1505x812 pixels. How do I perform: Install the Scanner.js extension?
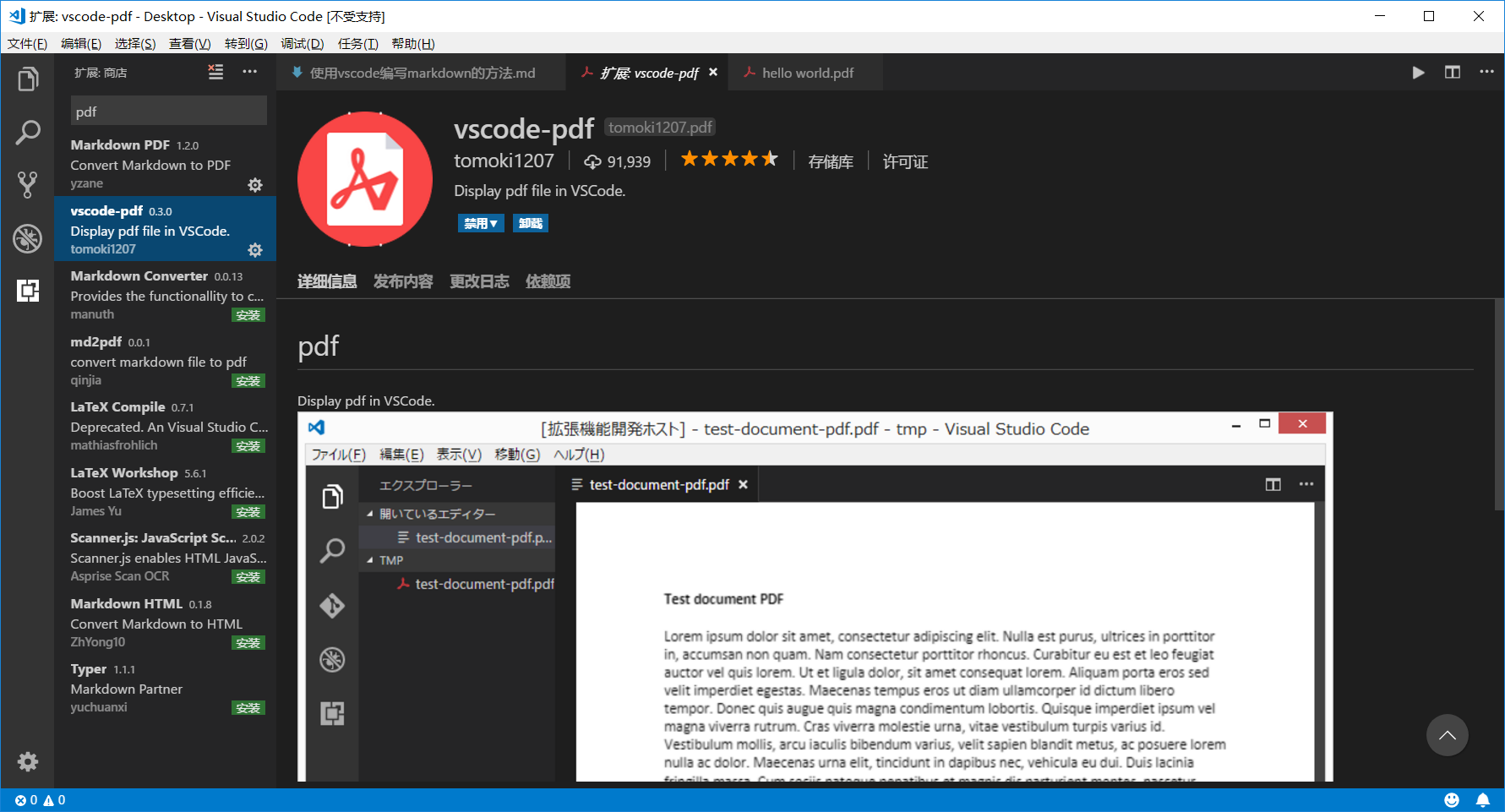(x=248, y=577)
